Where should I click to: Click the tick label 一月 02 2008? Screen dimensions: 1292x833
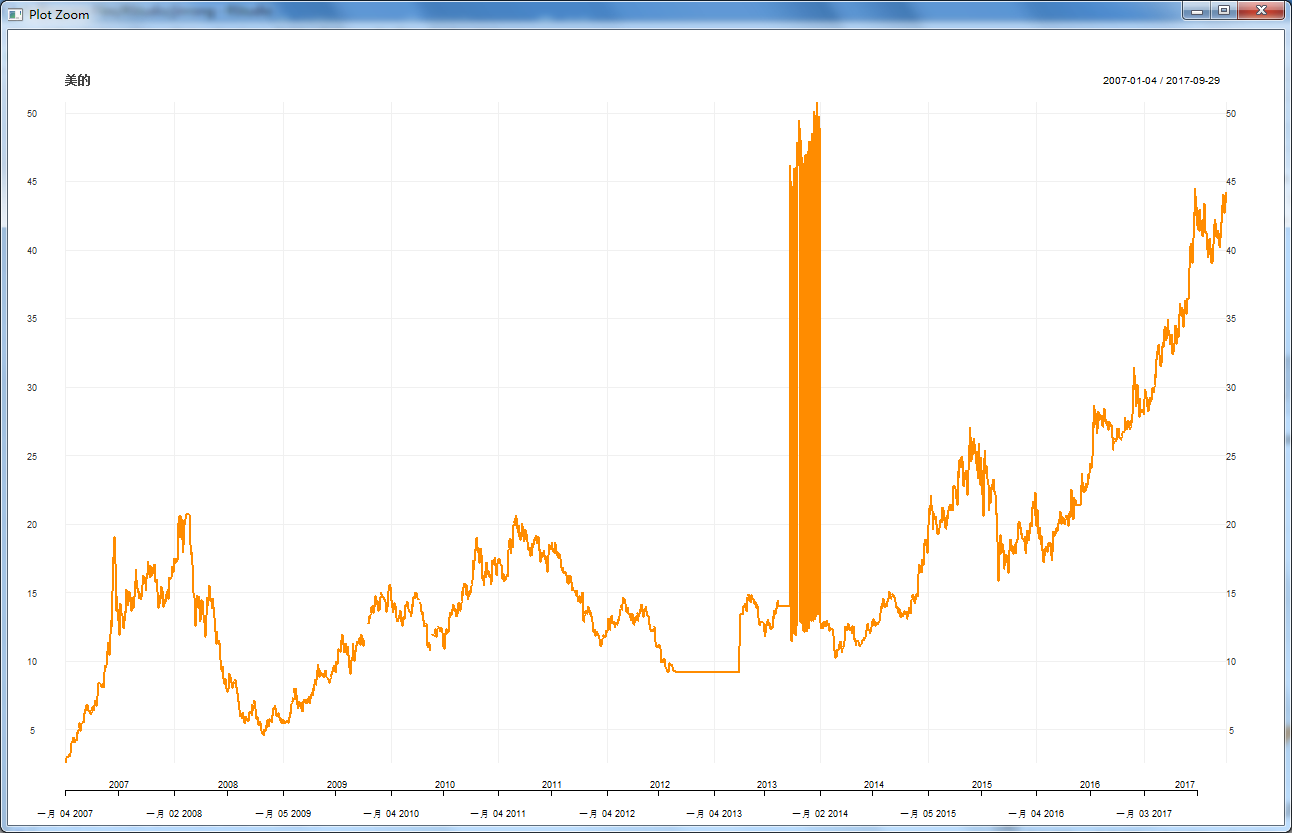tap(174, 814)
